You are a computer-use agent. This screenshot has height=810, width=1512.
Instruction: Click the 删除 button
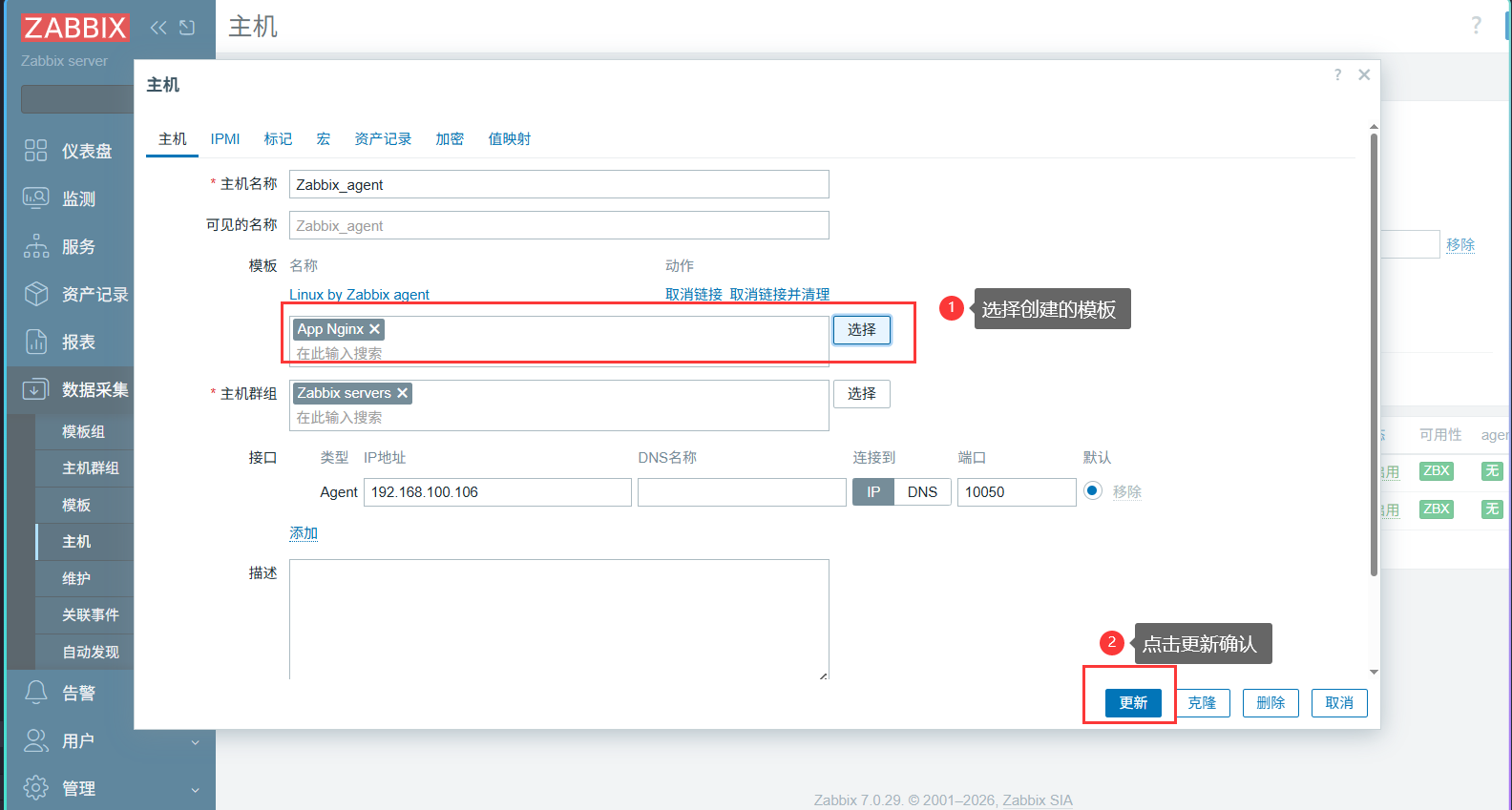[x=1270, y=703]
